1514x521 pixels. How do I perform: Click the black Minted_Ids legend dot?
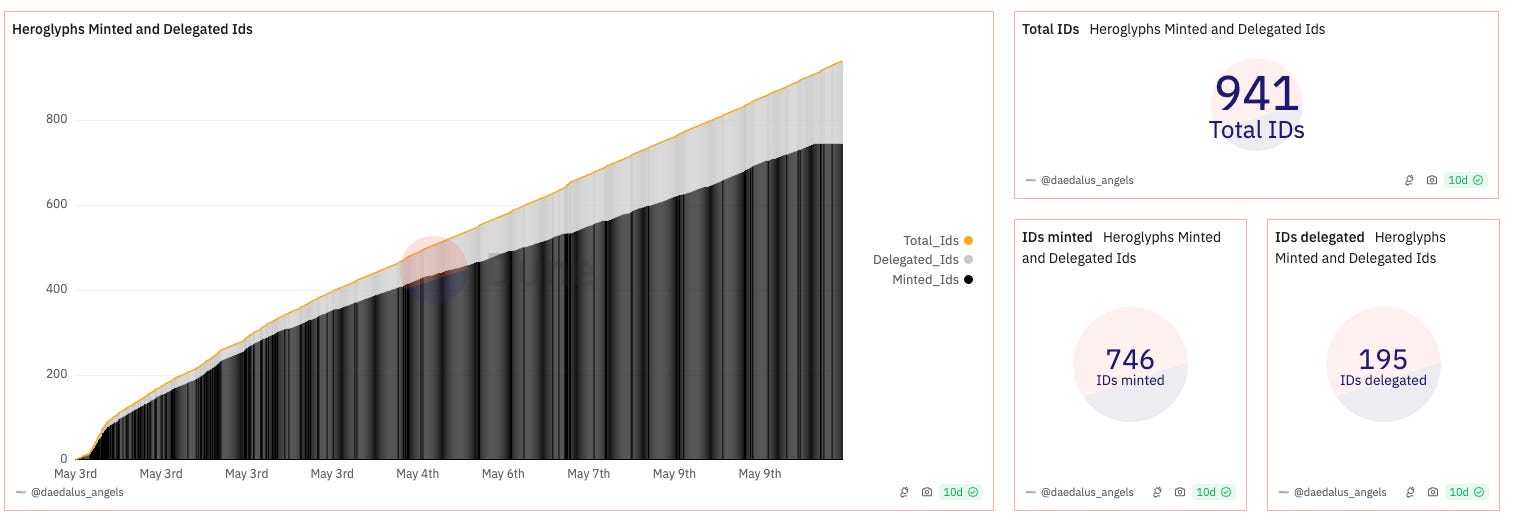(x=968, y=280)
